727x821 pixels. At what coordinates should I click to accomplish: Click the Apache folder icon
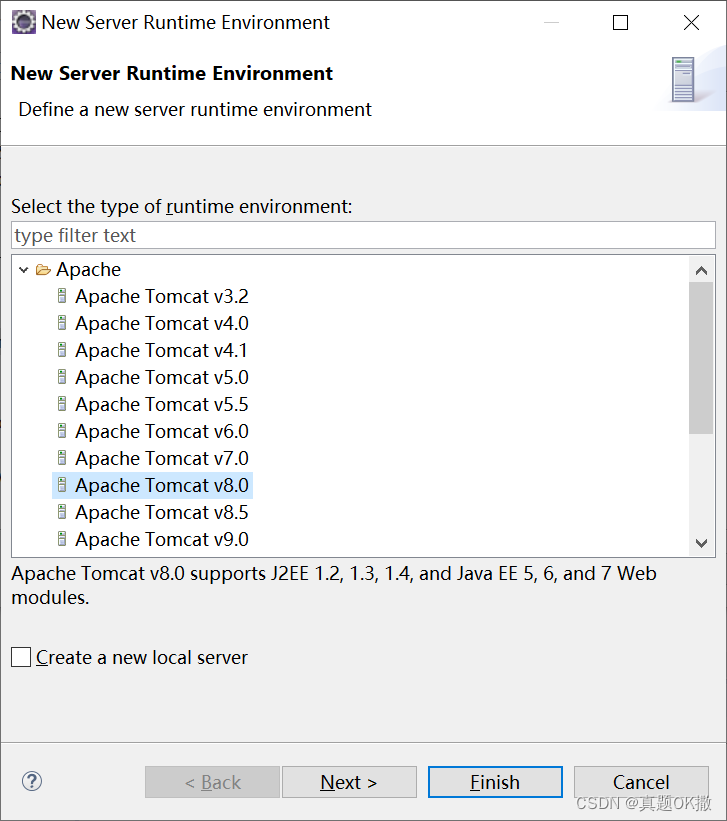click(43, 270)
